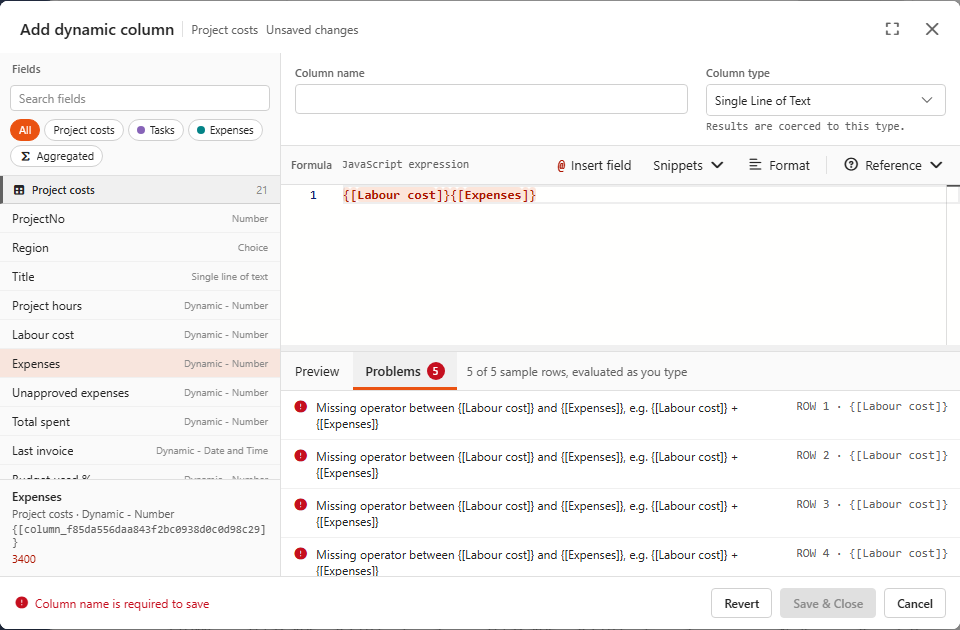
Task: Open the Column type dropdown
Action: pos(825,100)
